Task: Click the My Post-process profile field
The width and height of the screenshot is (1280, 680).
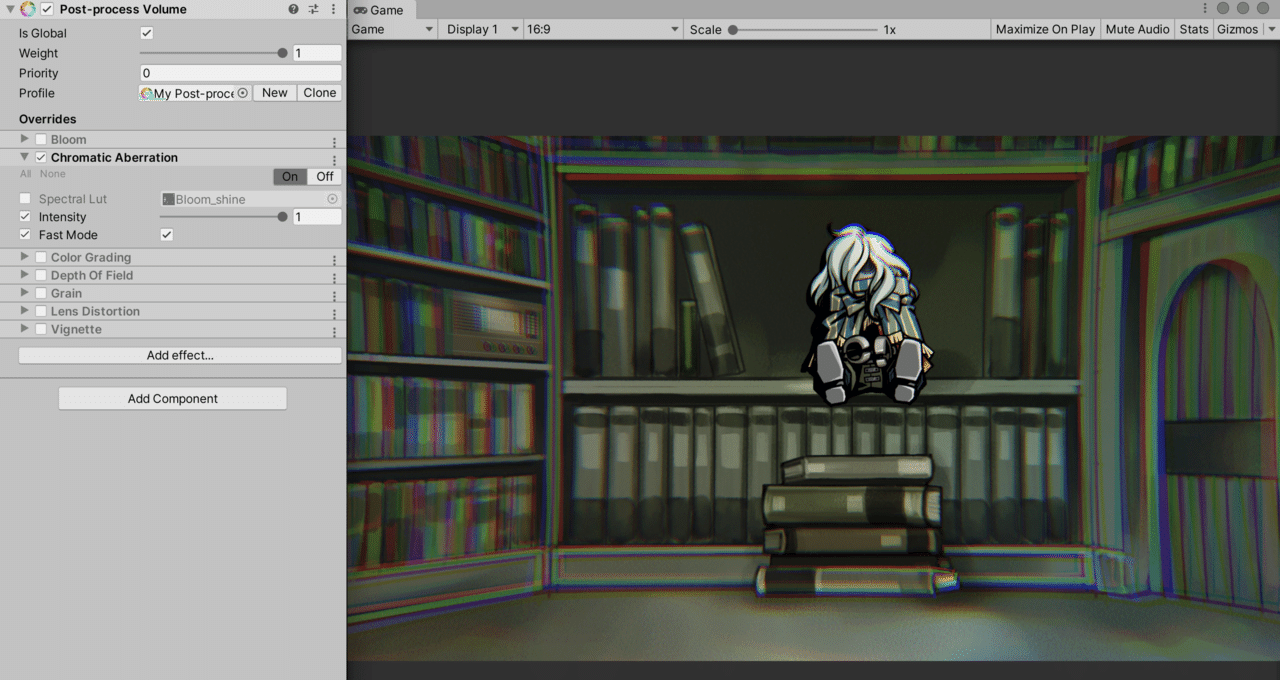Action: click(x=195, y=93)
